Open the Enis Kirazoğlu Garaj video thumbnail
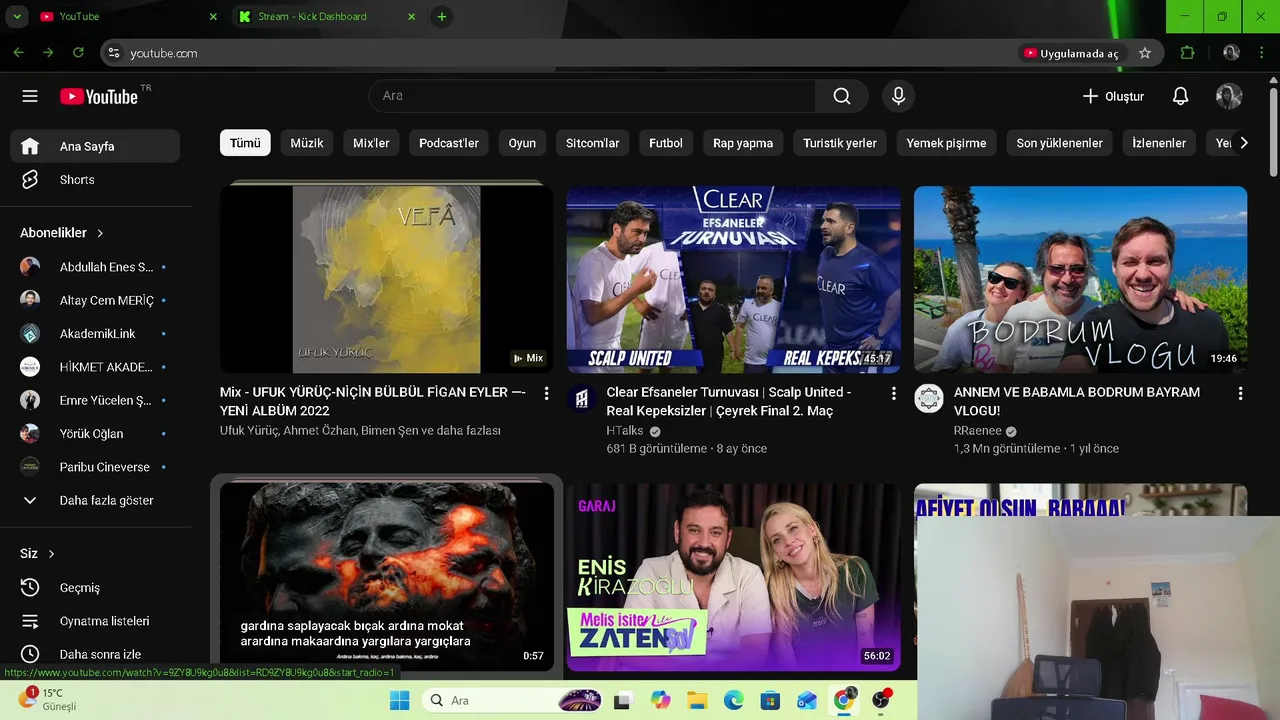This screenshot has height=720, width=1280. pos(733,577)
